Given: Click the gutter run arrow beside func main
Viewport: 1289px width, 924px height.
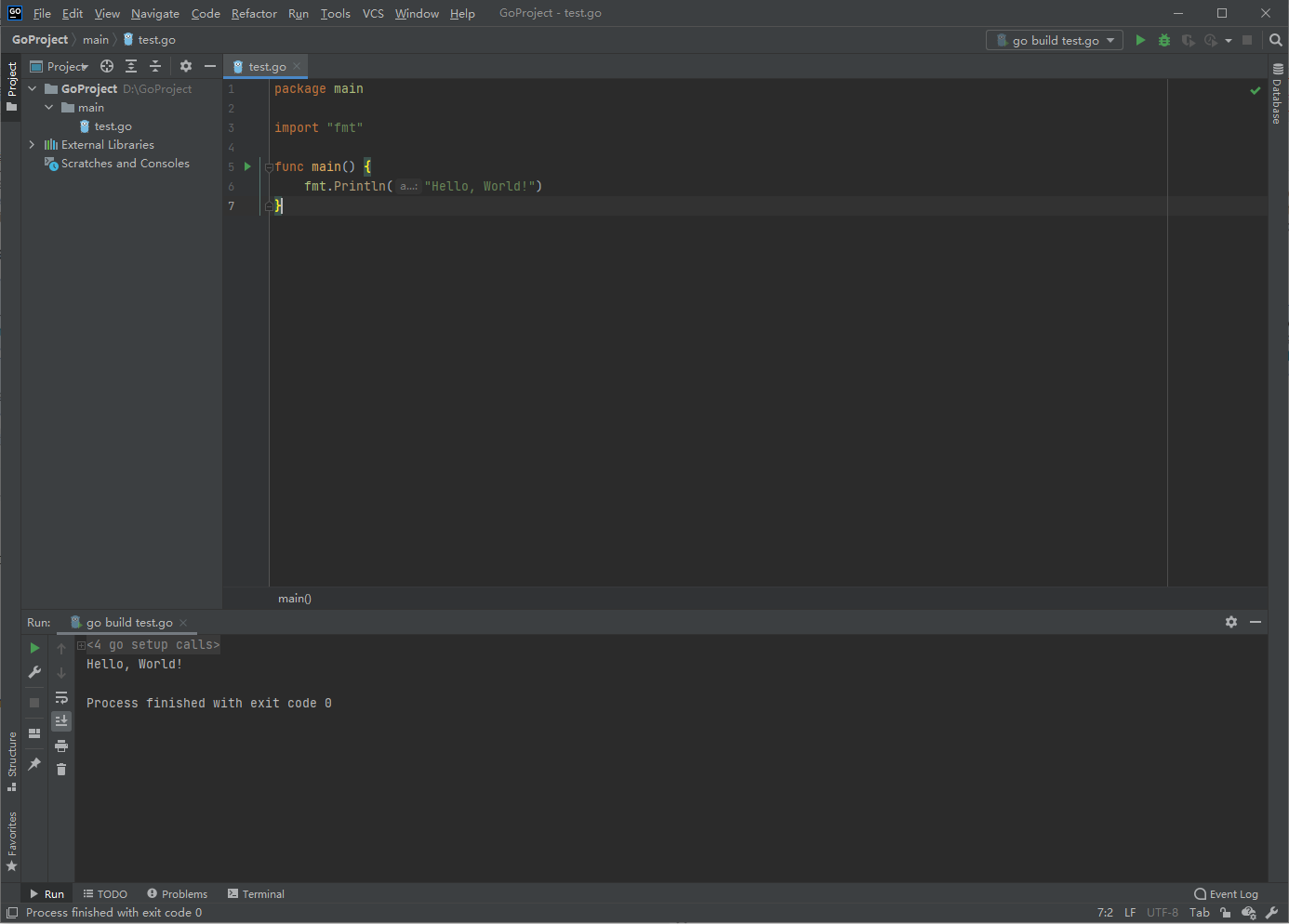Looking at the screenshot, I should pos(247,166).
